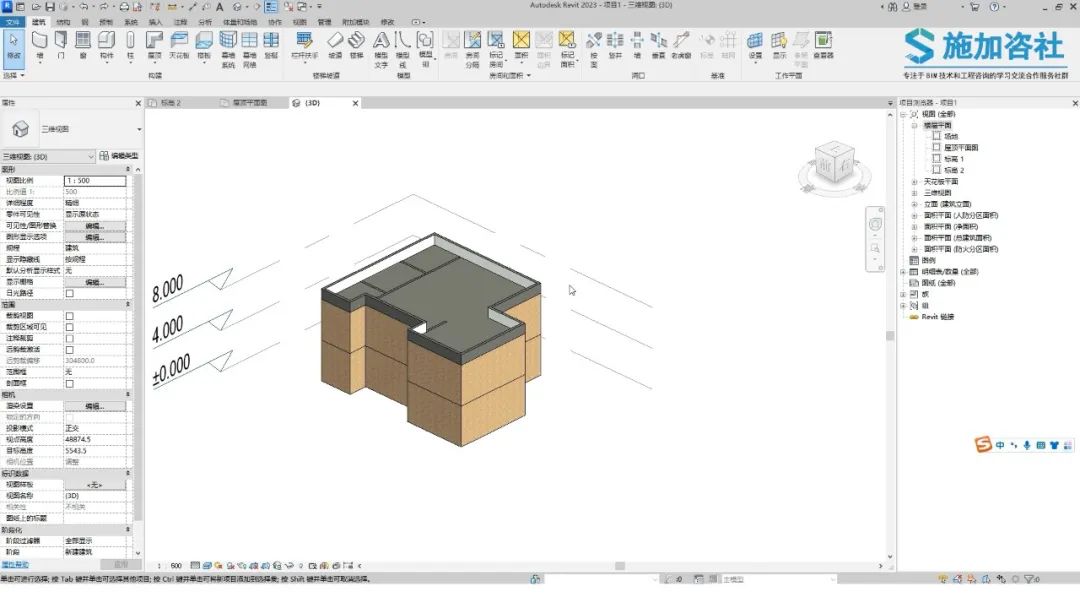Switch to the 结构 ribbon tab
This screenshot has width=1080, height=608.
[x=63, y=22]
